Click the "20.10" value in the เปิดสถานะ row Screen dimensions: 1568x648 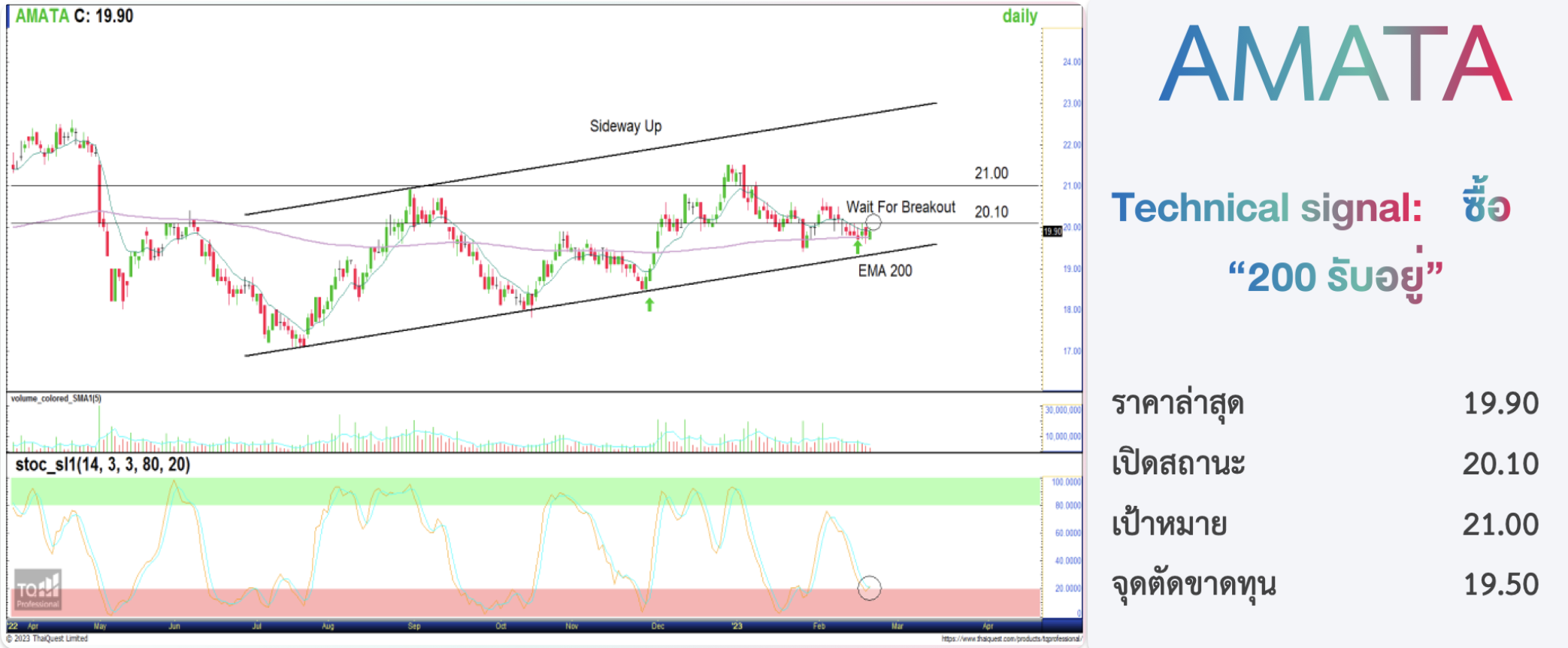coord(1501,464)
